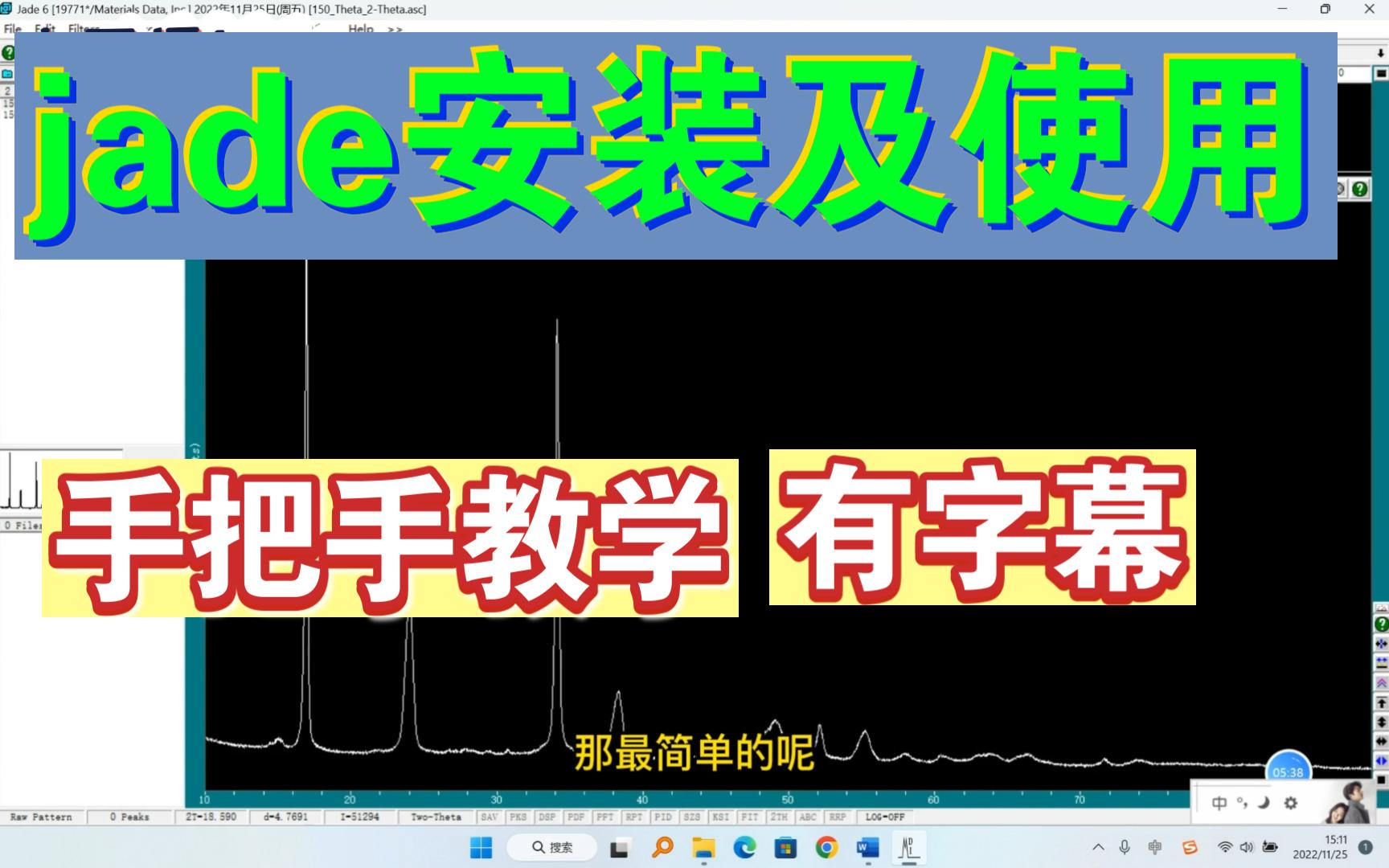Toggle the KSI status button
Viewport: 1389px width, 868px height.
click(x=721, y=817)
